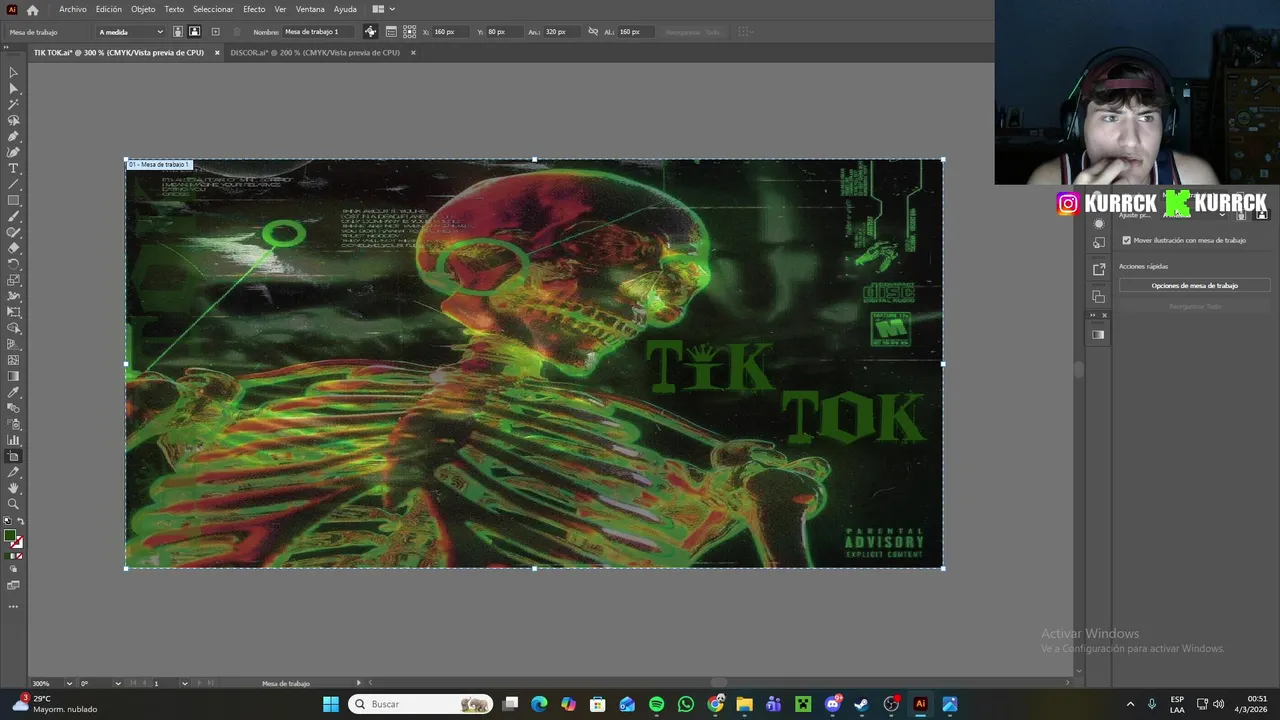Open the rotation angle dropdown in status bar
This screenshot has width=1280, height=720.
click(118, 683)
